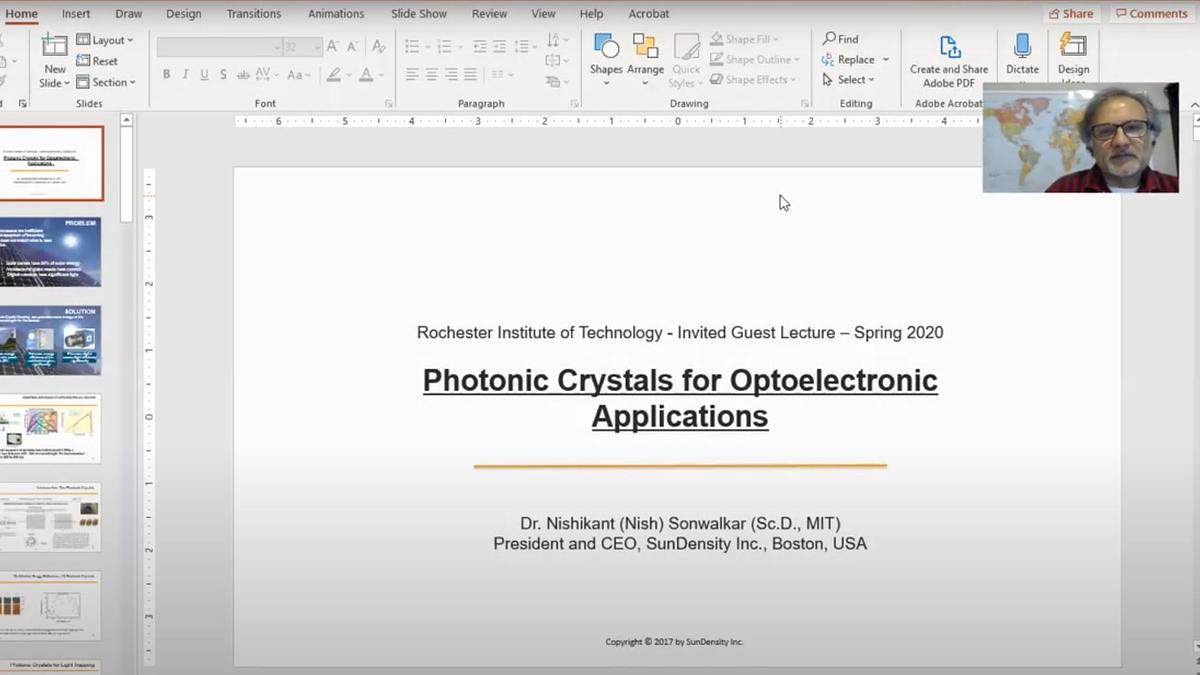This screenshot has width=1200, height=675.
Task: Align text left
Action: coord(412,75)
